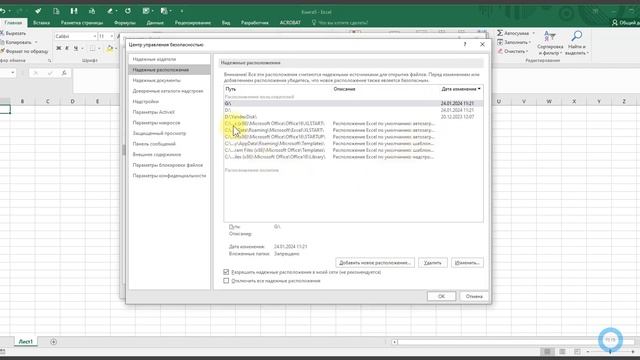
Task: Open the Name Box dropdown arrow
Action: tap(13, 73)
